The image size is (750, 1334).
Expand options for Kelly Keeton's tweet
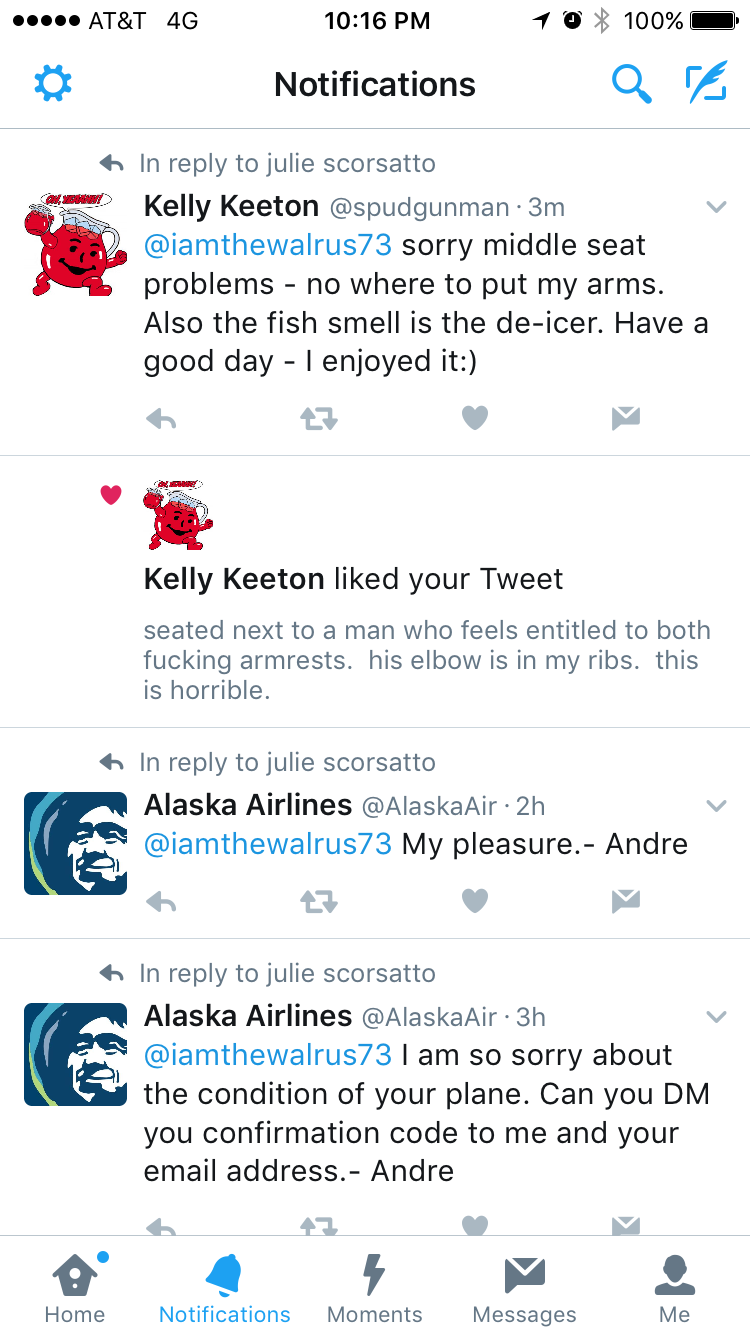point(716,207)
